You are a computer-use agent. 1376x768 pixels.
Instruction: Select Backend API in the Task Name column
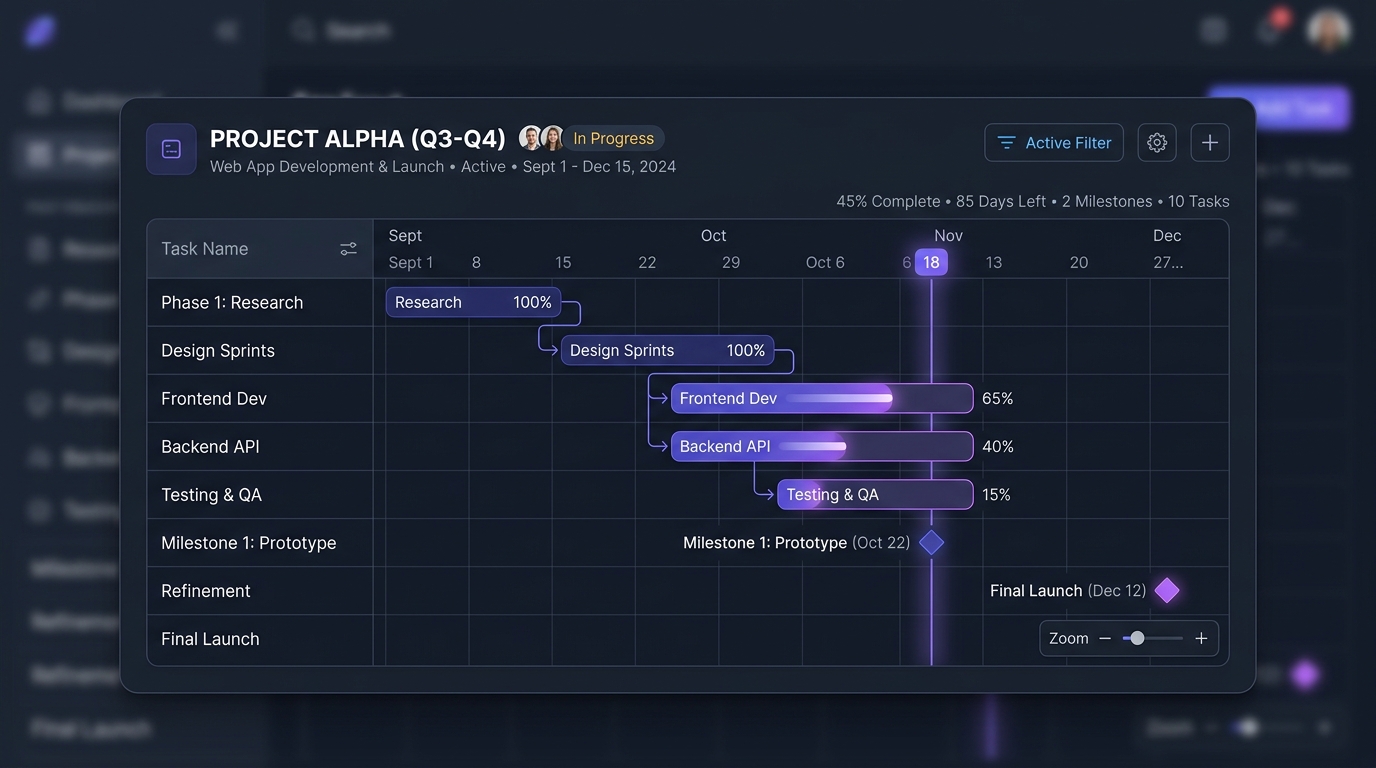pyautogui.click(x=260, y=446)
